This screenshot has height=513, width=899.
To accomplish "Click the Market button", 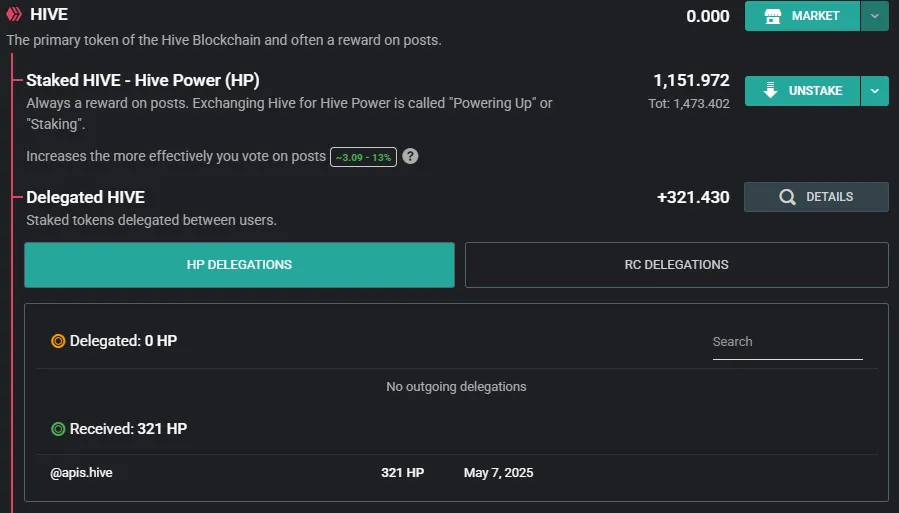I will click(802, 16).
